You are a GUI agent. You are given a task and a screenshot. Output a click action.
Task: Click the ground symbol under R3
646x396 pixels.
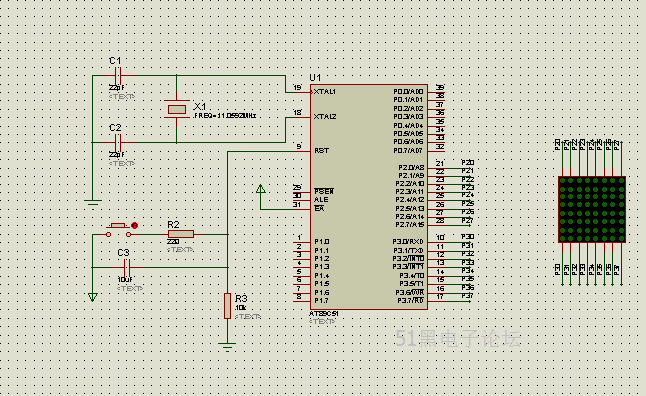(x=227, y=346)
